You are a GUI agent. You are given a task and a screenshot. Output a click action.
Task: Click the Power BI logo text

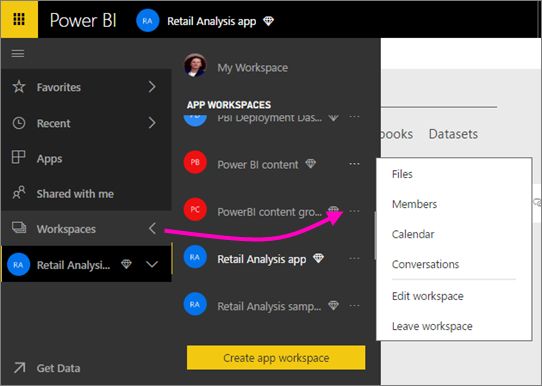(x=83, y=20)
